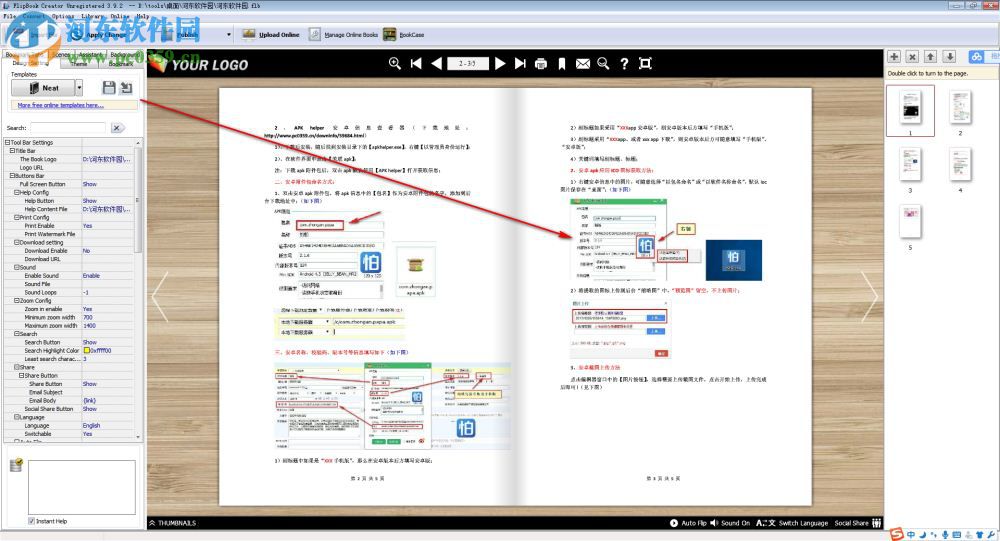Collapse the Sound settings node
Image resolution: width=1000 pixels, height=541 pixels.
point(17,267)
